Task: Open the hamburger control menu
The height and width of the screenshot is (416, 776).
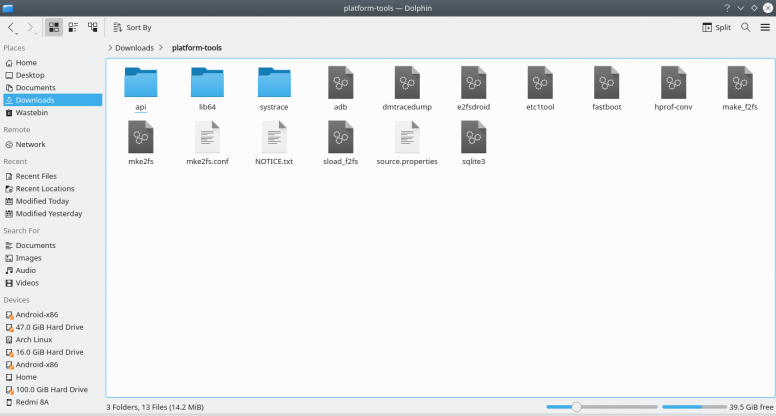Action: click(765, 27)
